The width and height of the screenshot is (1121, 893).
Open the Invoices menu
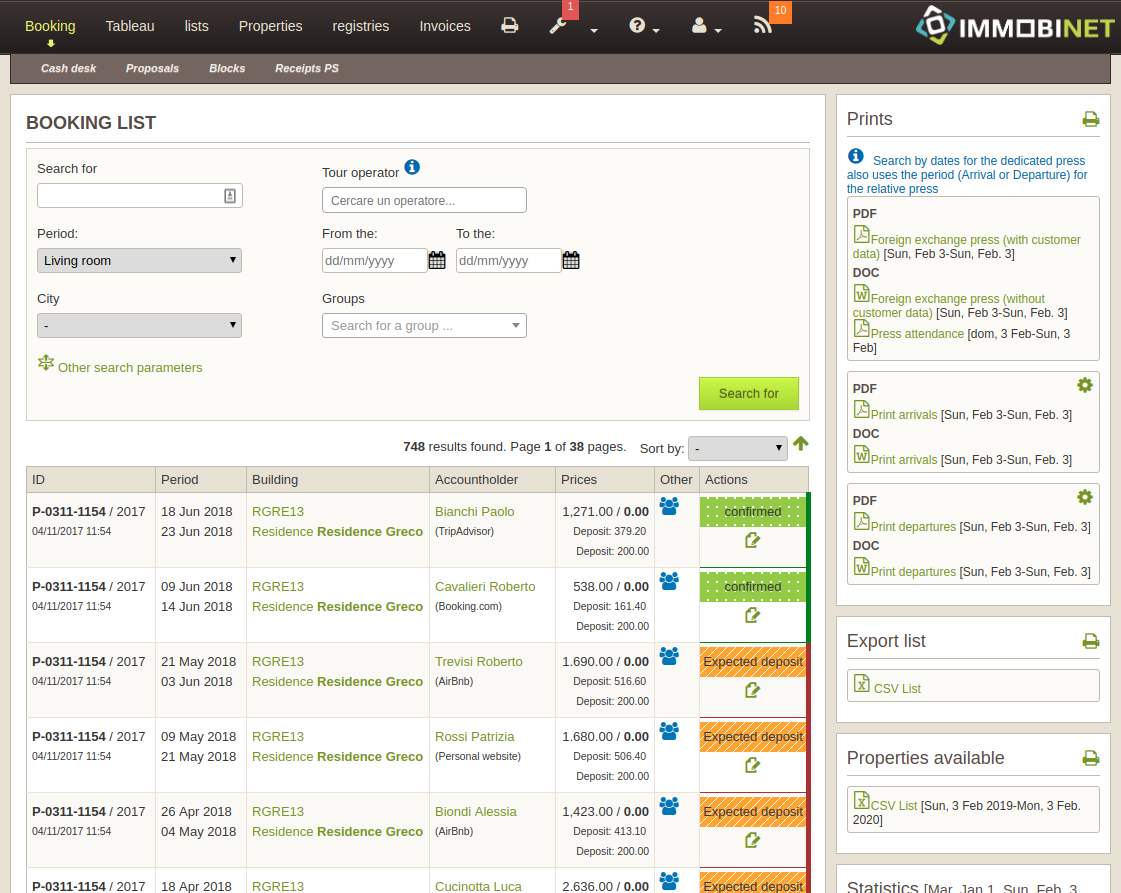coord(445,26)
